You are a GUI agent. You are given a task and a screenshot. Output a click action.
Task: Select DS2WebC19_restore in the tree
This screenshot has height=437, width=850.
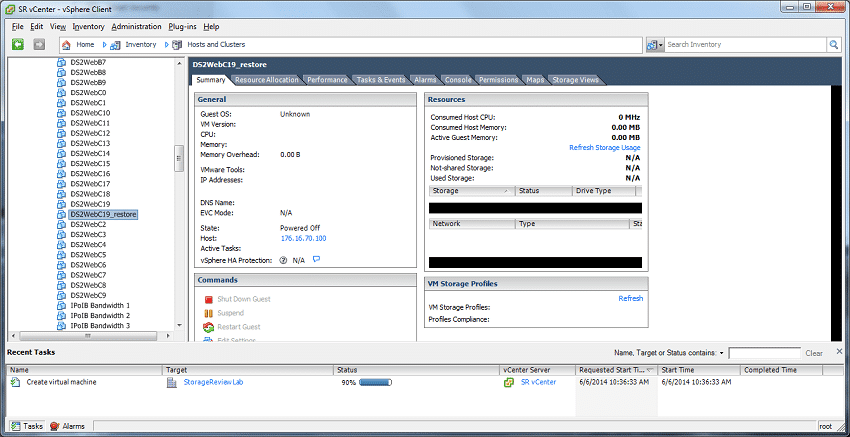[x=103, y=215]
